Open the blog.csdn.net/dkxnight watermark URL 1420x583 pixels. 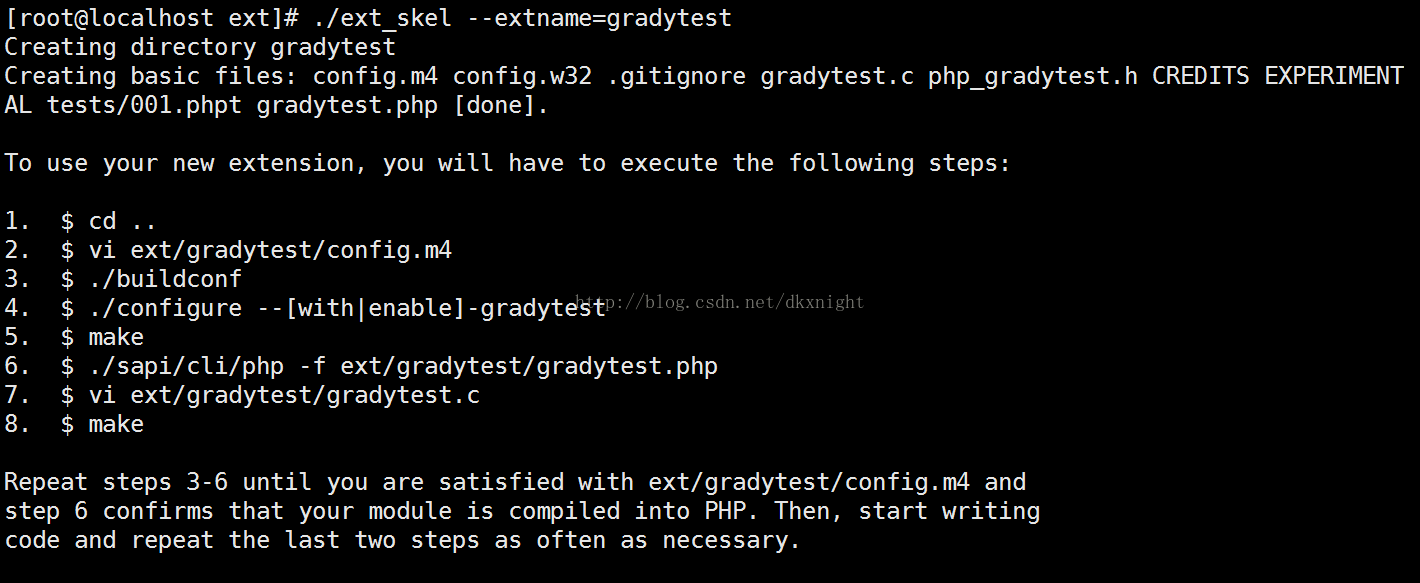pyautogui.click(x=720, y=302)
